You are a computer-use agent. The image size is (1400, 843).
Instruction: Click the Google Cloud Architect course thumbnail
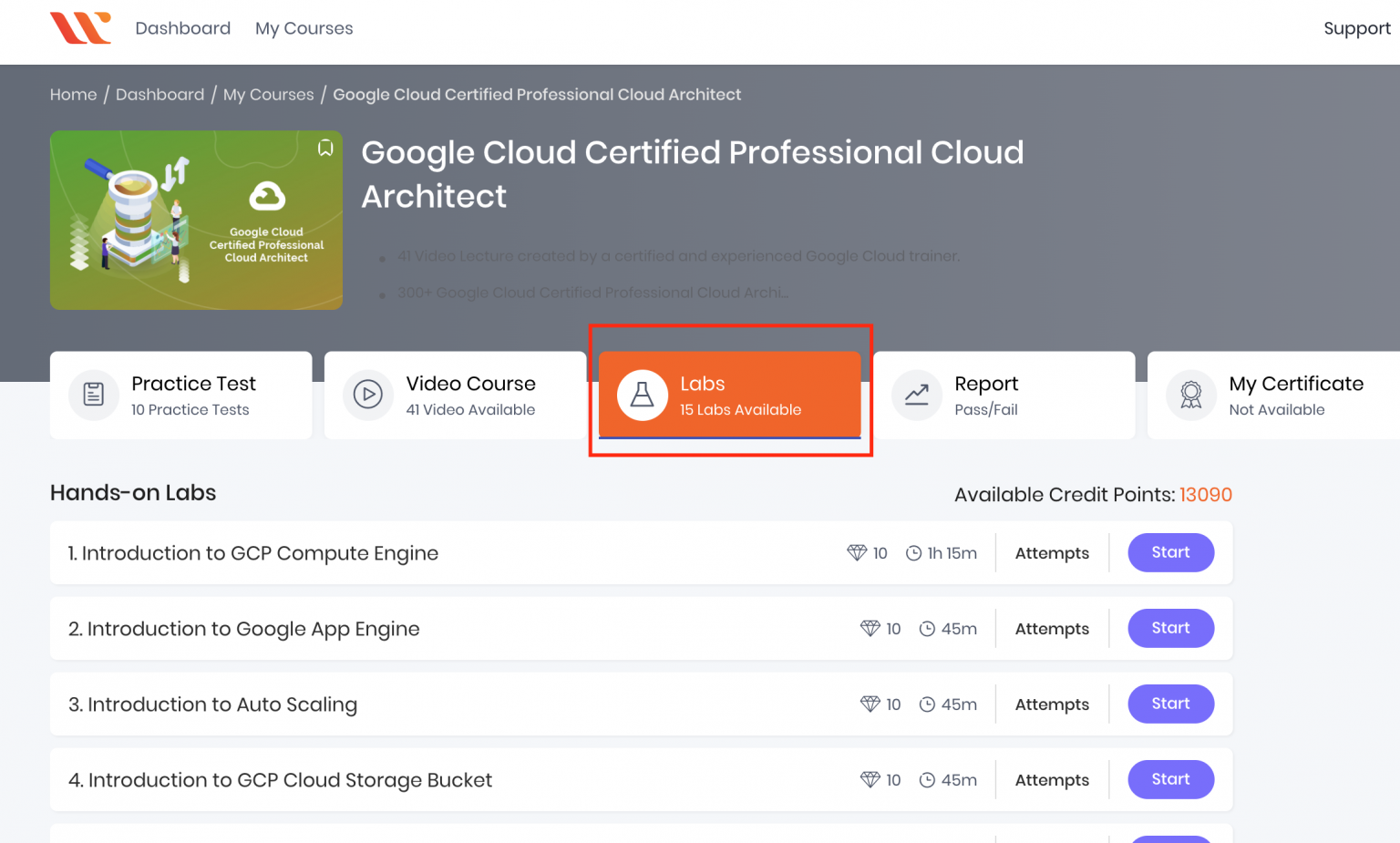pos(196,220)
